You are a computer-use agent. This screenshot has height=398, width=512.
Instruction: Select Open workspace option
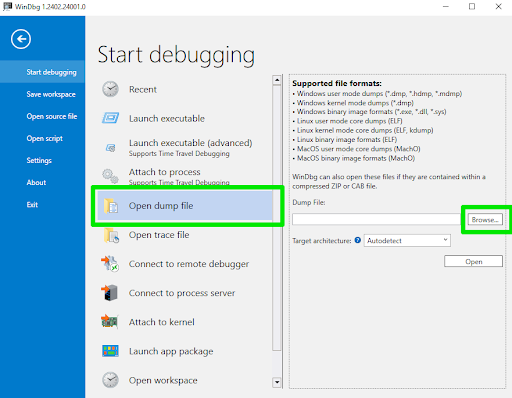tap(185, 380)
